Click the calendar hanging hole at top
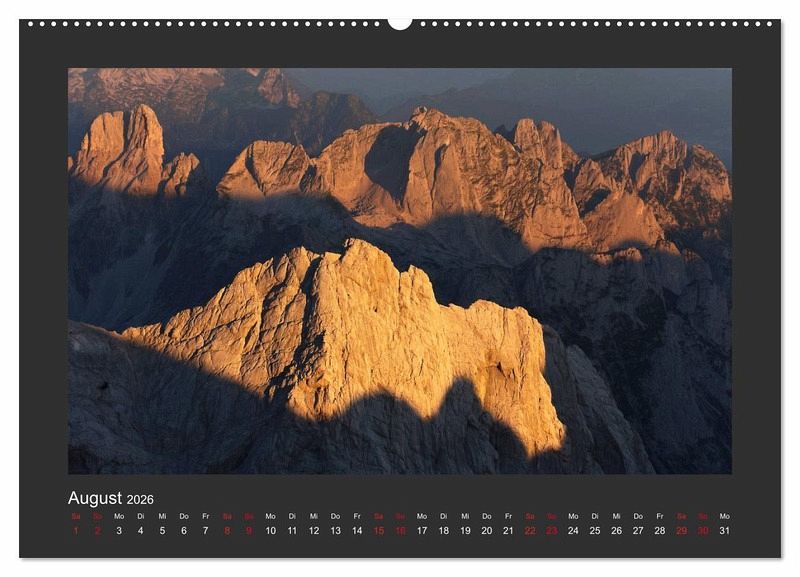Screen dimensions: 800x577 pyautogui.click(x=400, y=22)
